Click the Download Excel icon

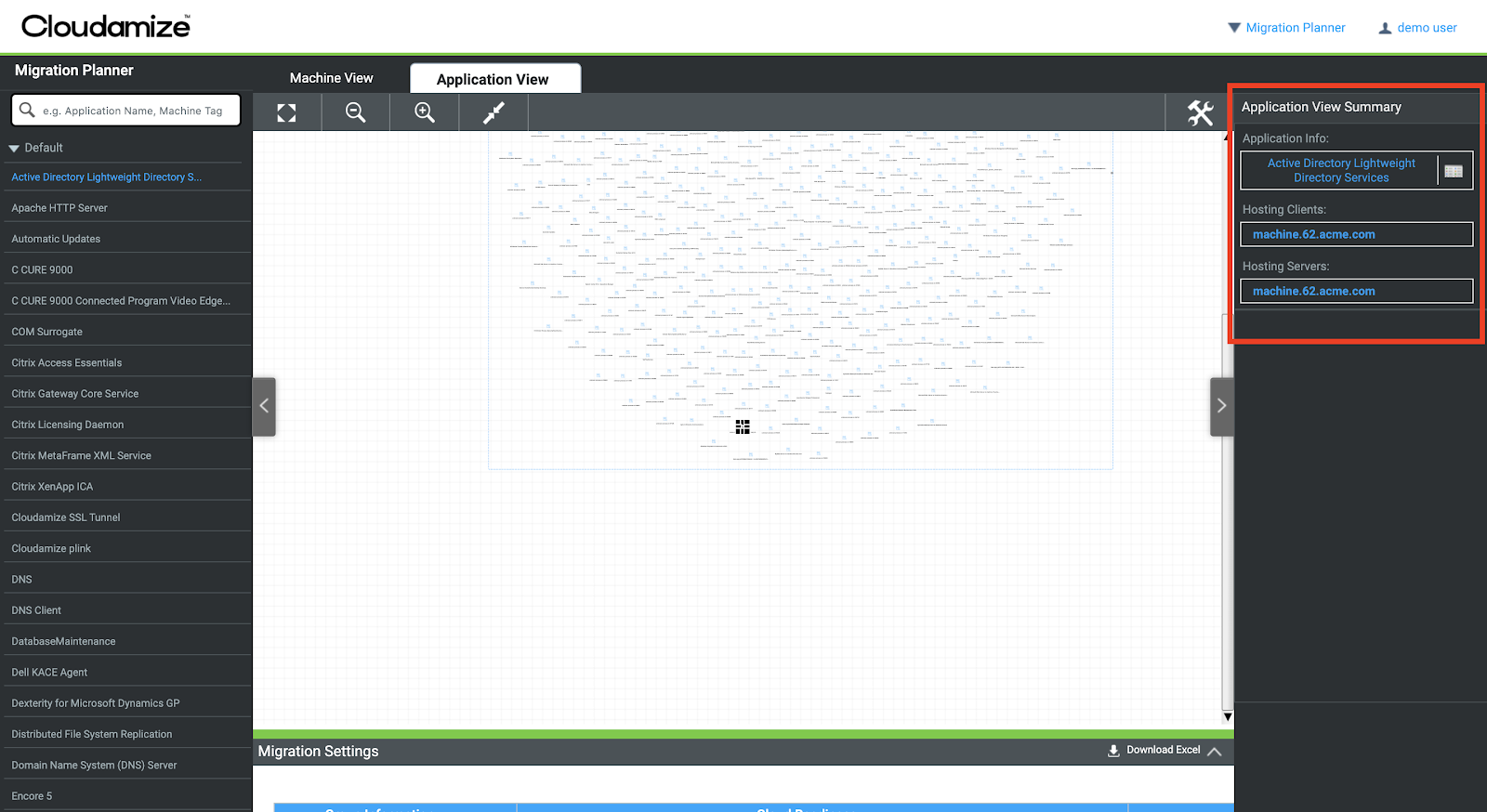1113,751
